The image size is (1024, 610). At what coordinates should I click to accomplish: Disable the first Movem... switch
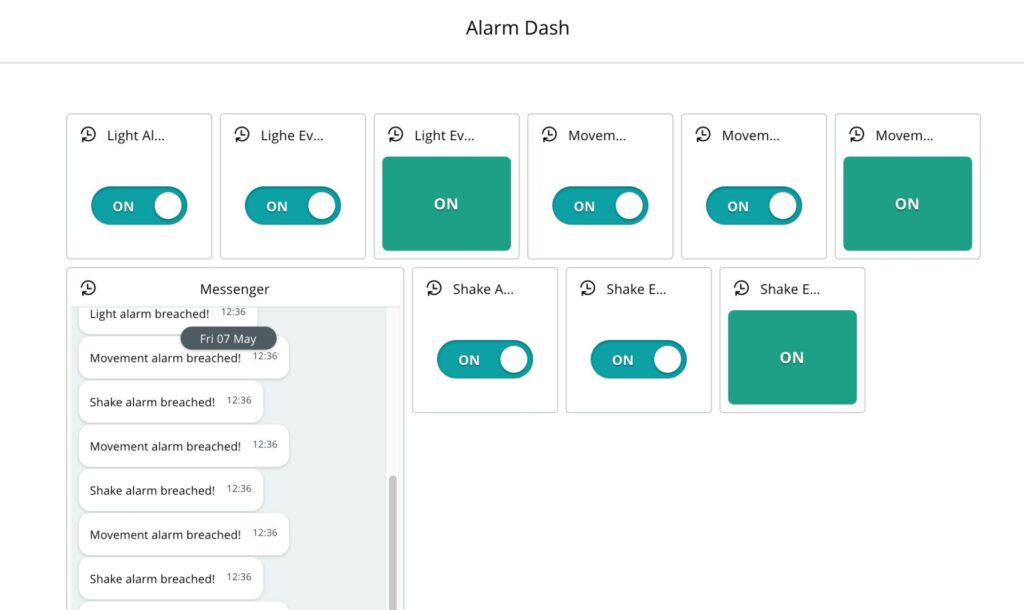coord(600,206)
